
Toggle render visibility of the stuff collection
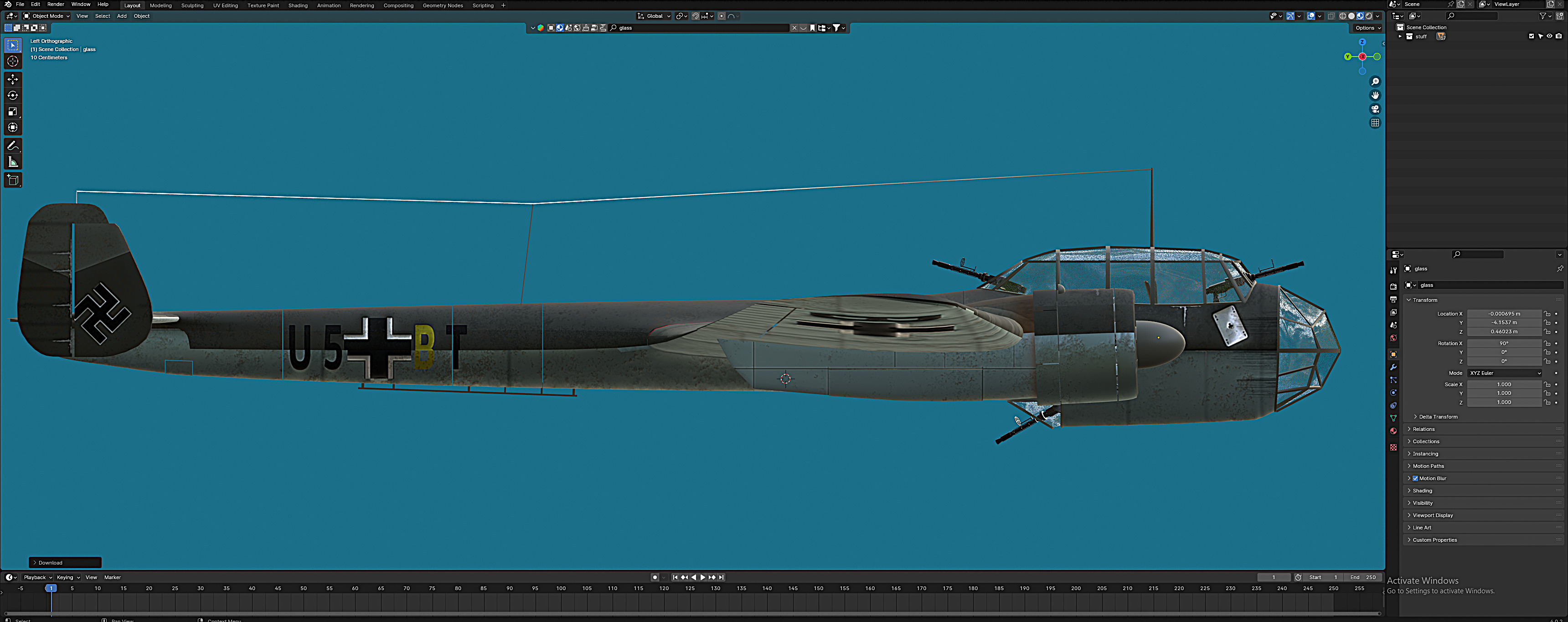coord(1559,36)
